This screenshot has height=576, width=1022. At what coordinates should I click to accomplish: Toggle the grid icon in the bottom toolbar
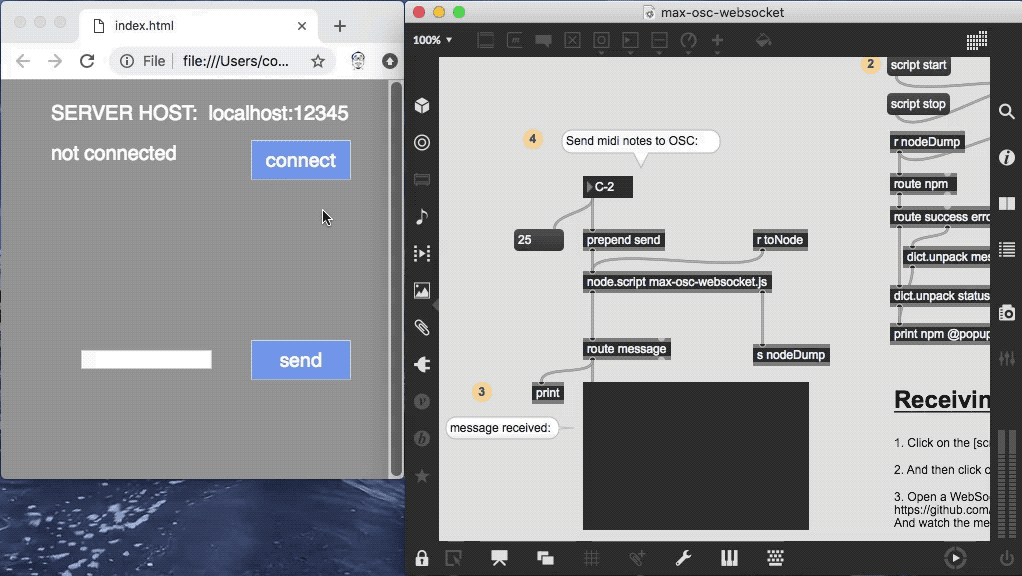pos(591,558)
